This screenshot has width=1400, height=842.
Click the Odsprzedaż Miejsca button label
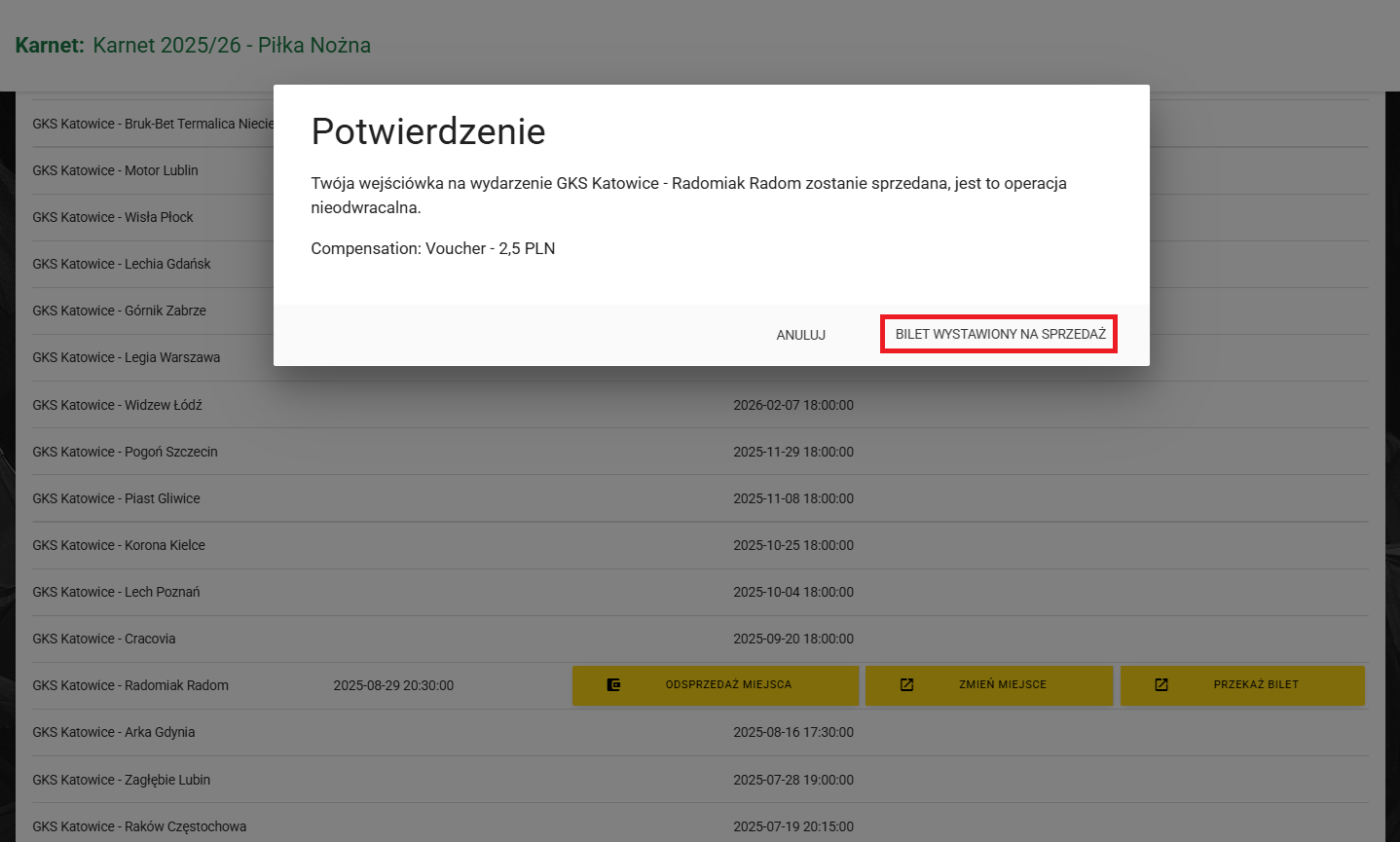(728, 685)
